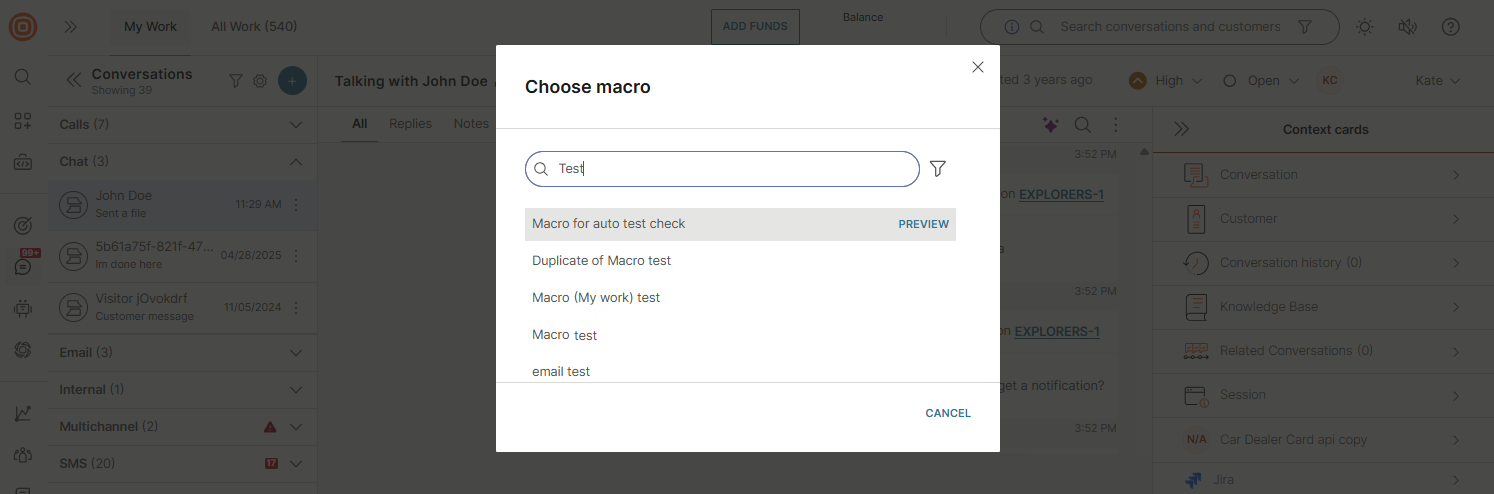Image resolution: width=1494 pixels, height=494 pixels.
Task: Open the Open status dropdown
Action: coord(1262,81)
